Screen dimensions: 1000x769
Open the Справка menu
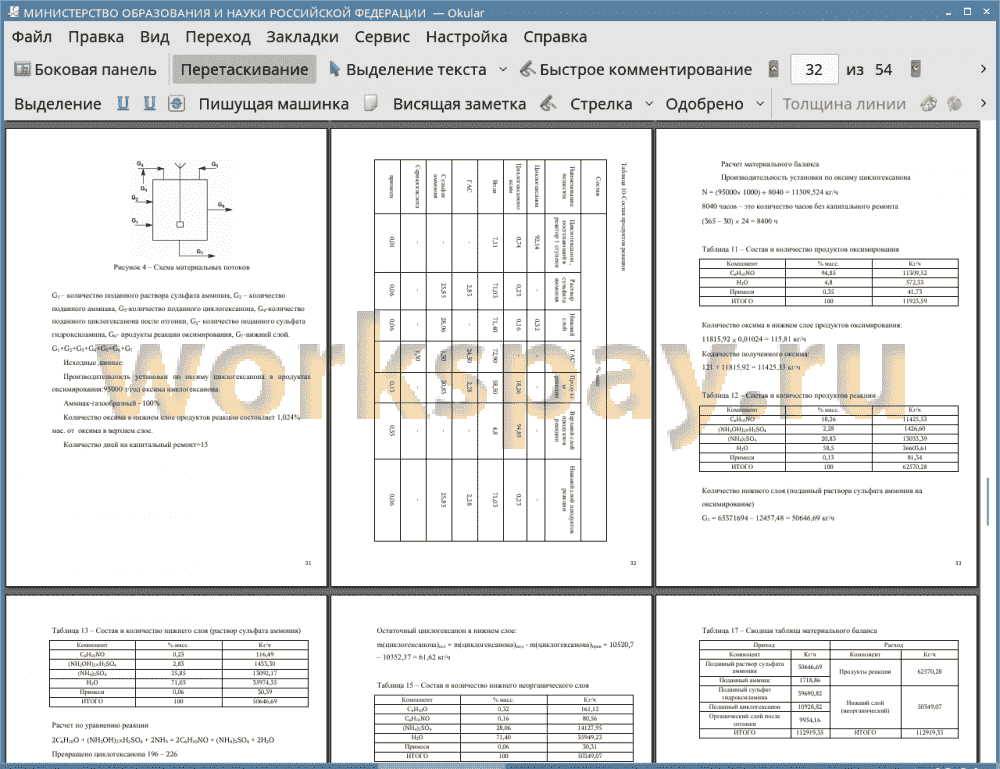point(555,37)
